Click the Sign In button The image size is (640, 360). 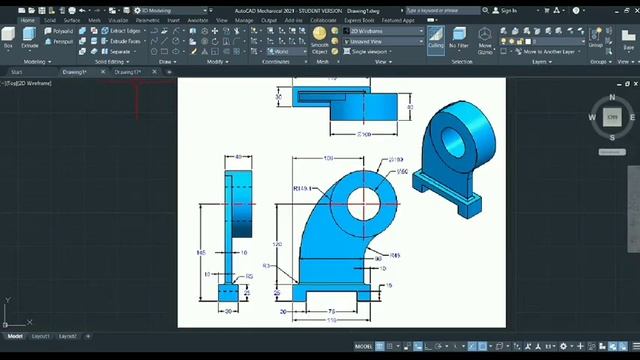(505, 11)
